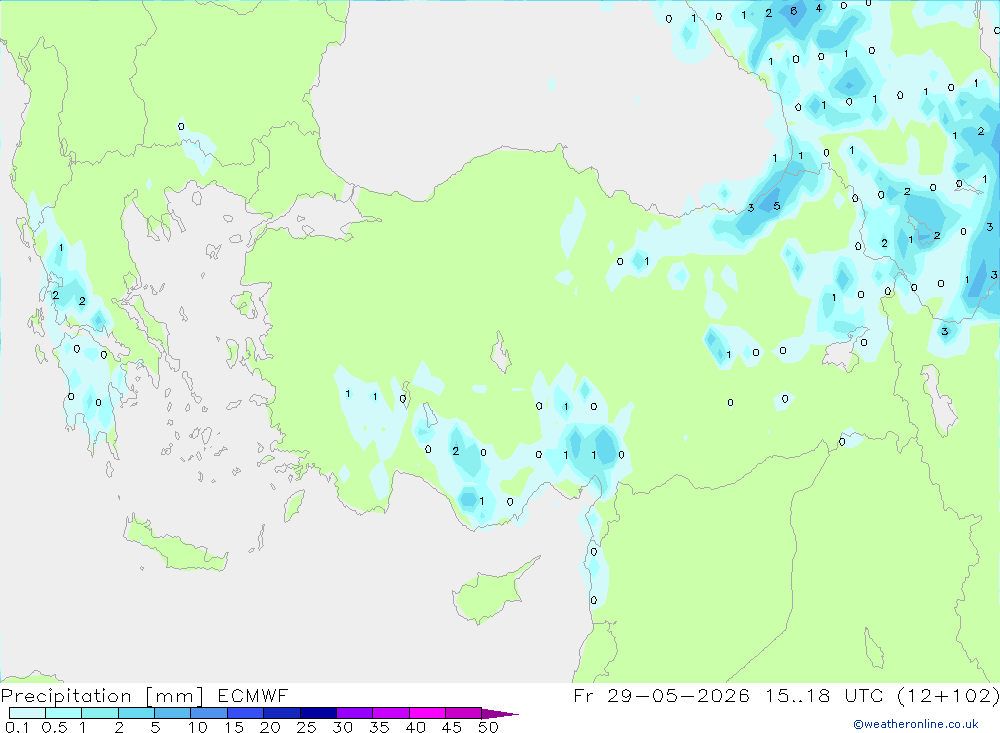Click the '0.1' legend scale label
The image size is (1000, 733).
coord(17,727)
